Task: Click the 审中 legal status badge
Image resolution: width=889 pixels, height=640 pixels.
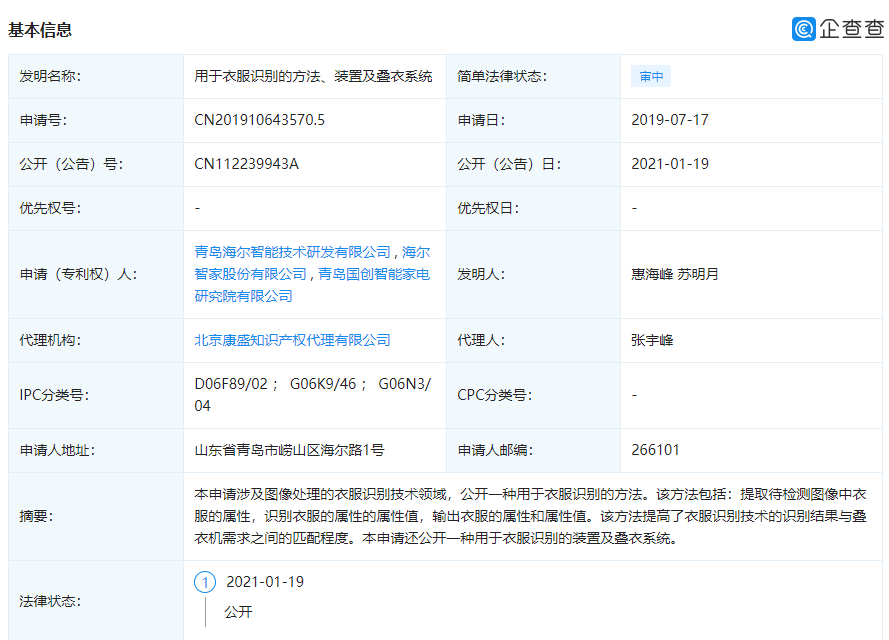Action: click(x=651, y=75)
